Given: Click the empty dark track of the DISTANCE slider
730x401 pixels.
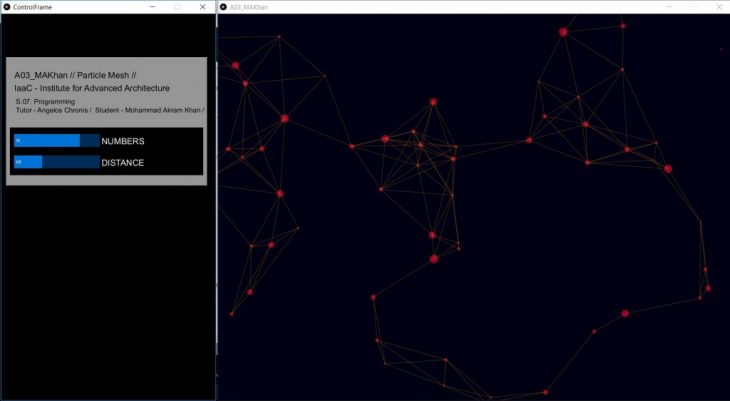Looking at the screenshot, I should (70, 162).
